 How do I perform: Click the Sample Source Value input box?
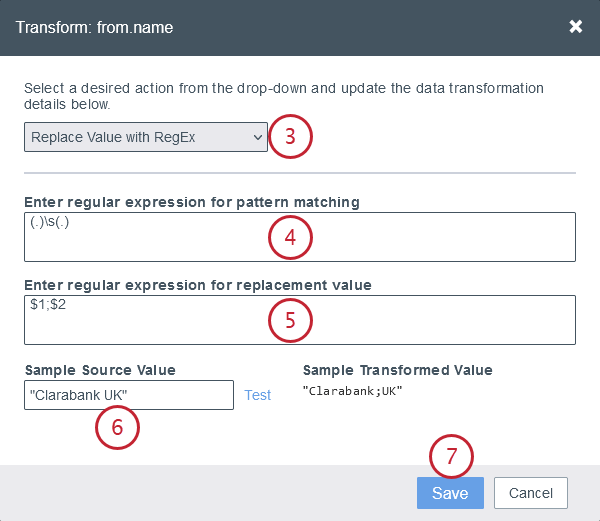[128, 395]
